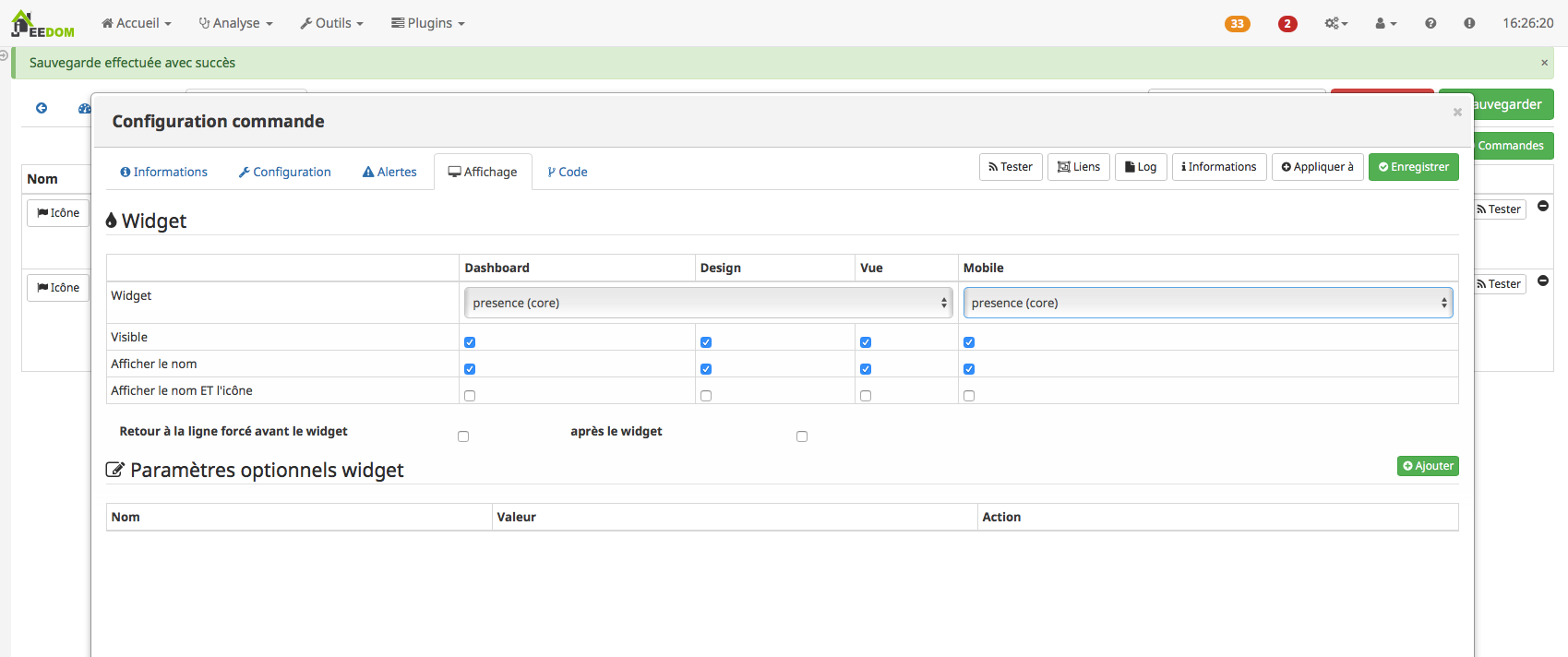Open the Mobile widget dropdown
Viewport: 1568px width, 657px height.
1207,303
